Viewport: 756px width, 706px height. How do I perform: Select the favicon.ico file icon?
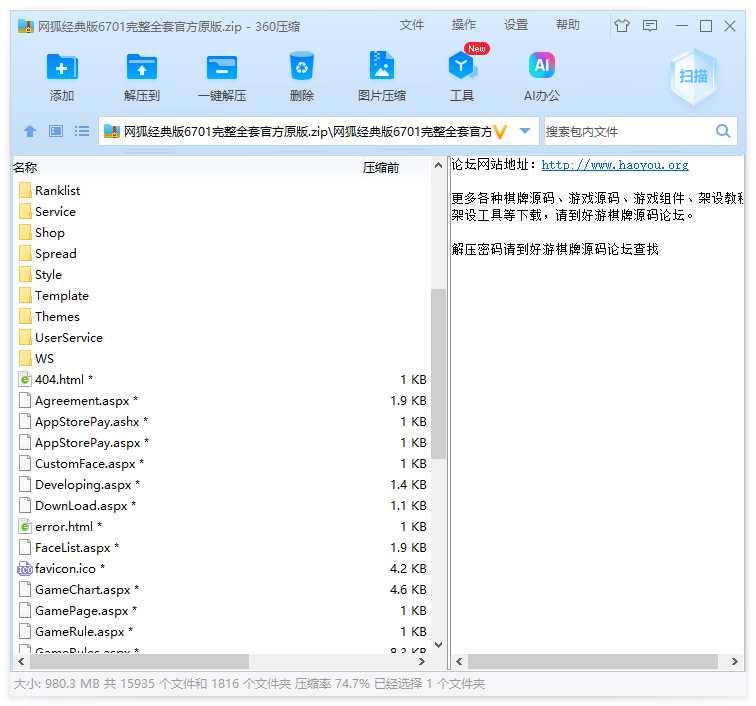tap(25, 569)
